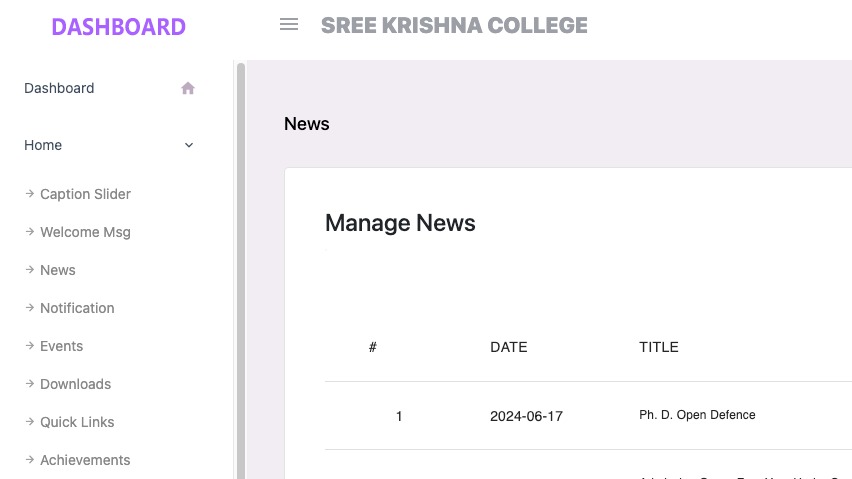Sort by the DATE column header
The image size is (852, 479).
(509, 347)
